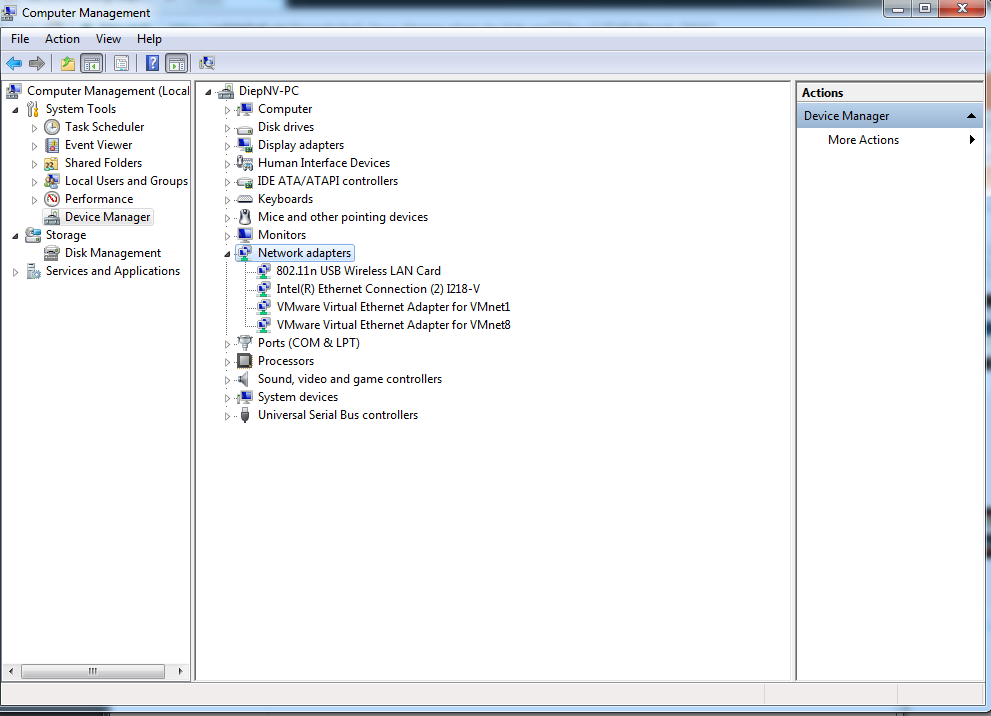This screenshot has height=716, width=991.
Task: Click the Local Users and Groups icon
Action: [52, 181]
